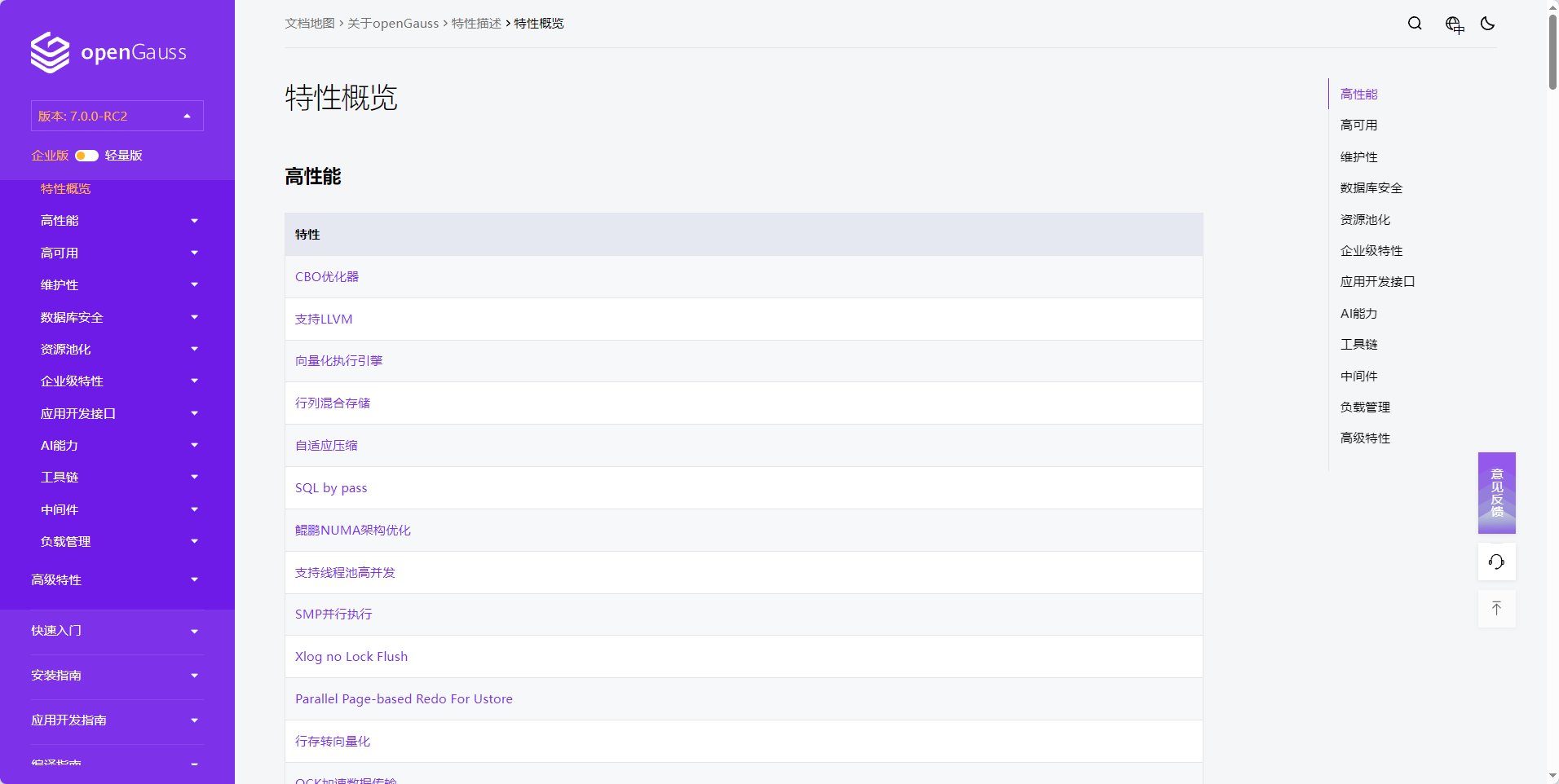Expand 负载管理 arrow in sidebar
This screenshot has height=784, width=1559.
(x=194, y=541)
